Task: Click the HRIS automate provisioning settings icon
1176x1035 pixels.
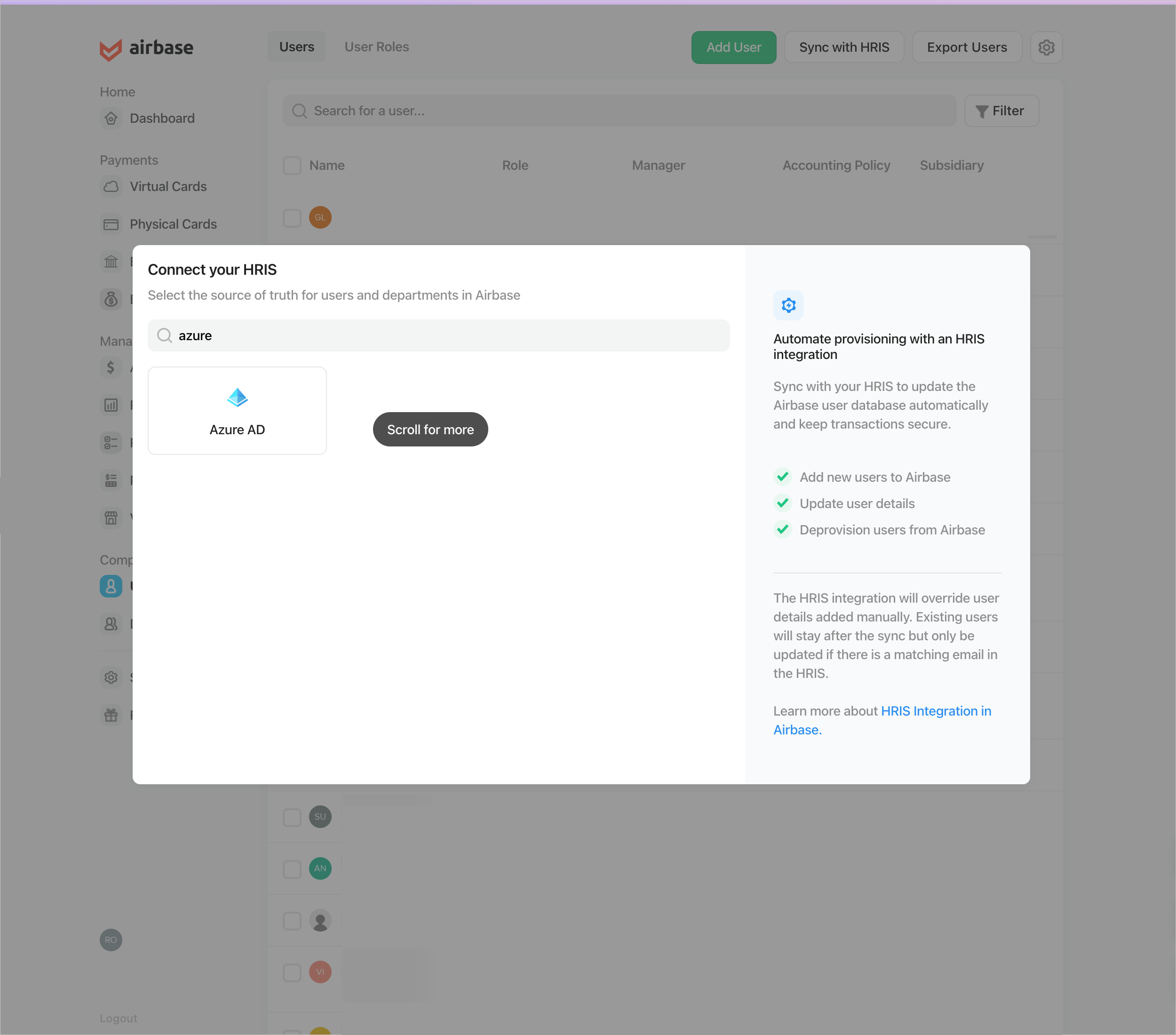Action: coord(788,305)
